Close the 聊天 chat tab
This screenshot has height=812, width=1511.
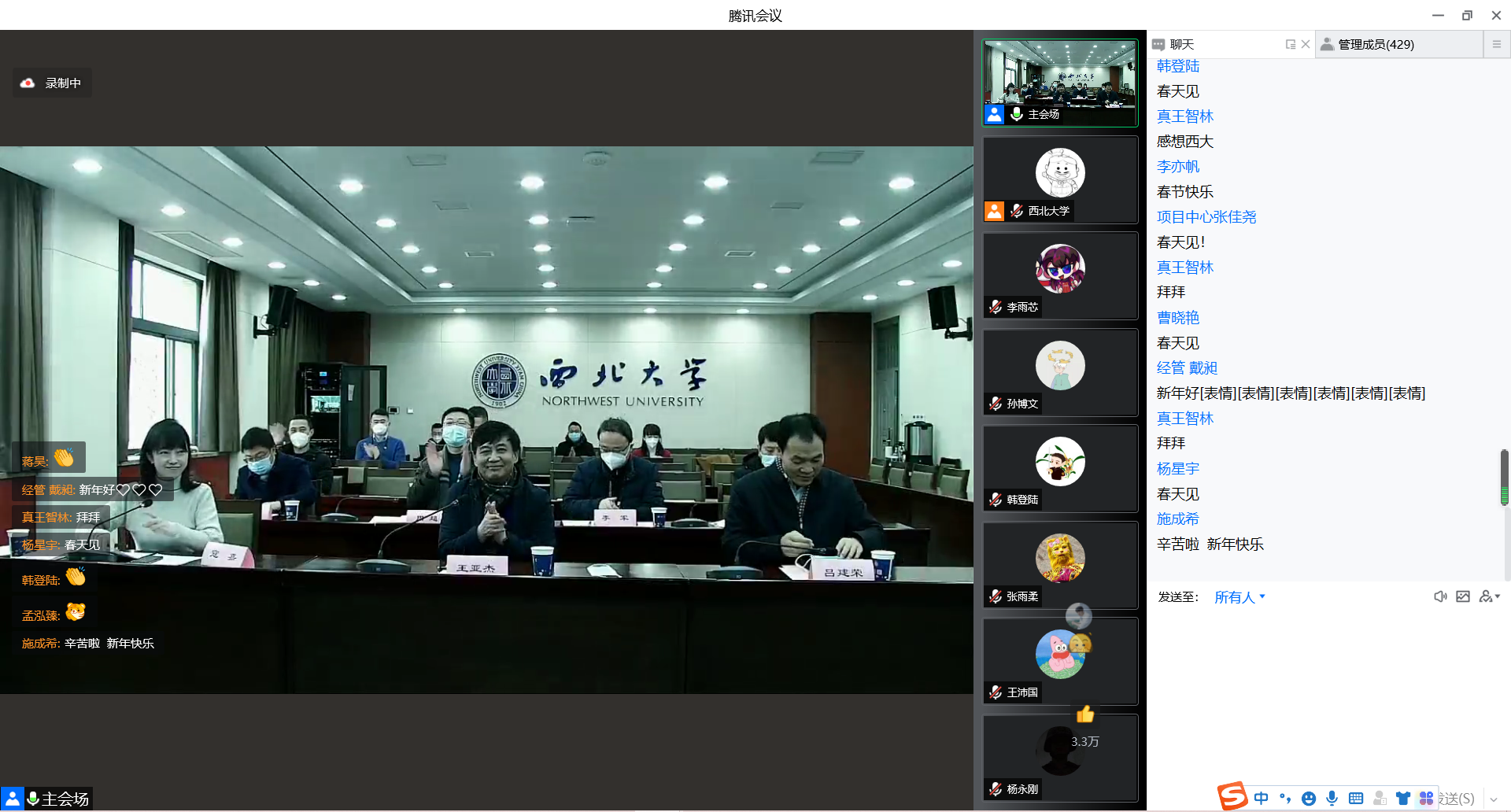(1306, 45)
